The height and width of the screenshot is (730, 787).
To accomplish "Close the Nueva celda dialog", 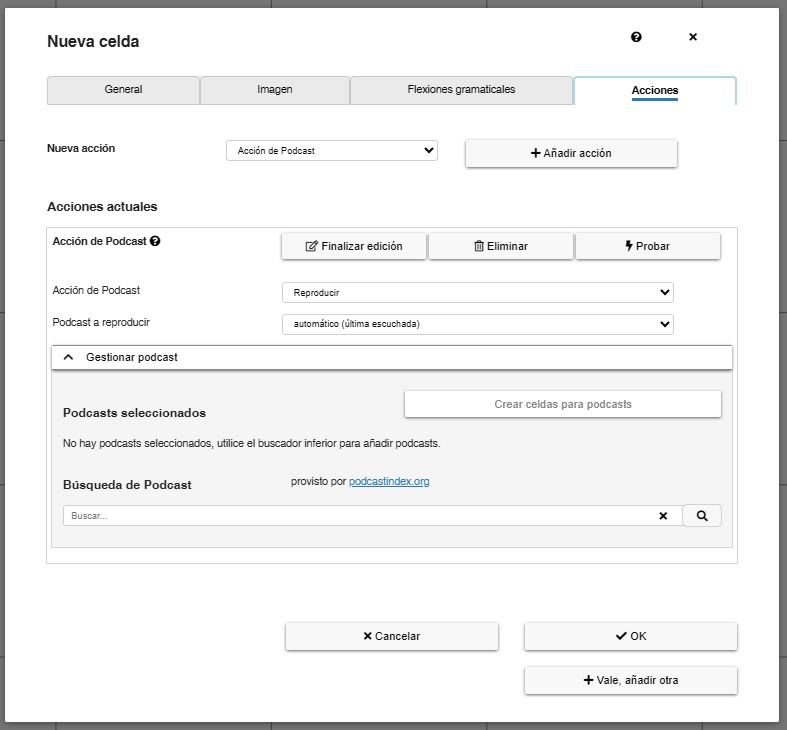I will coord(693,37).
